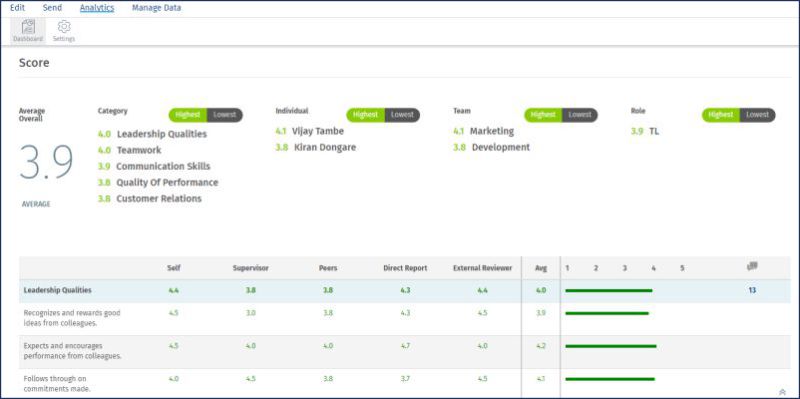The image size is (800, 399).
Task: Open the Send menu
Action: (x=52, y=8)
